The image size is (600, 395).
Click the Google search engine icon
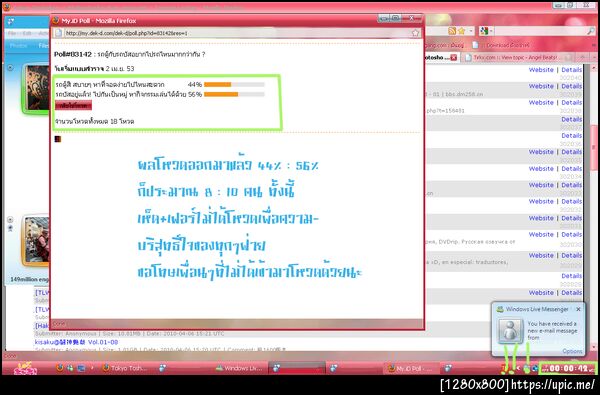(484, 31)
